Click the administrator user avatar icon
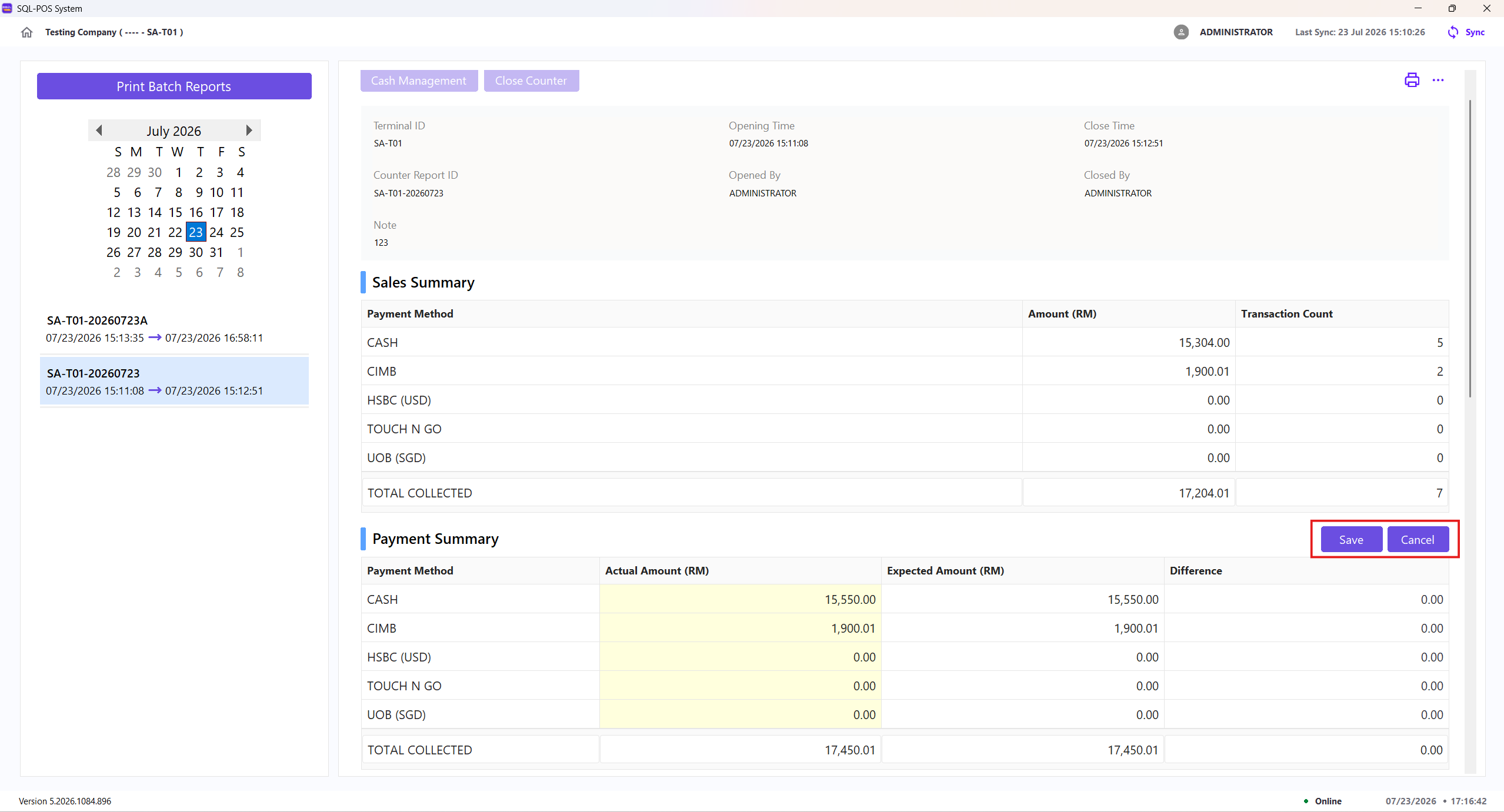Image resolution: width=1504 pixels, height=812 pixels. (1180, 32)
